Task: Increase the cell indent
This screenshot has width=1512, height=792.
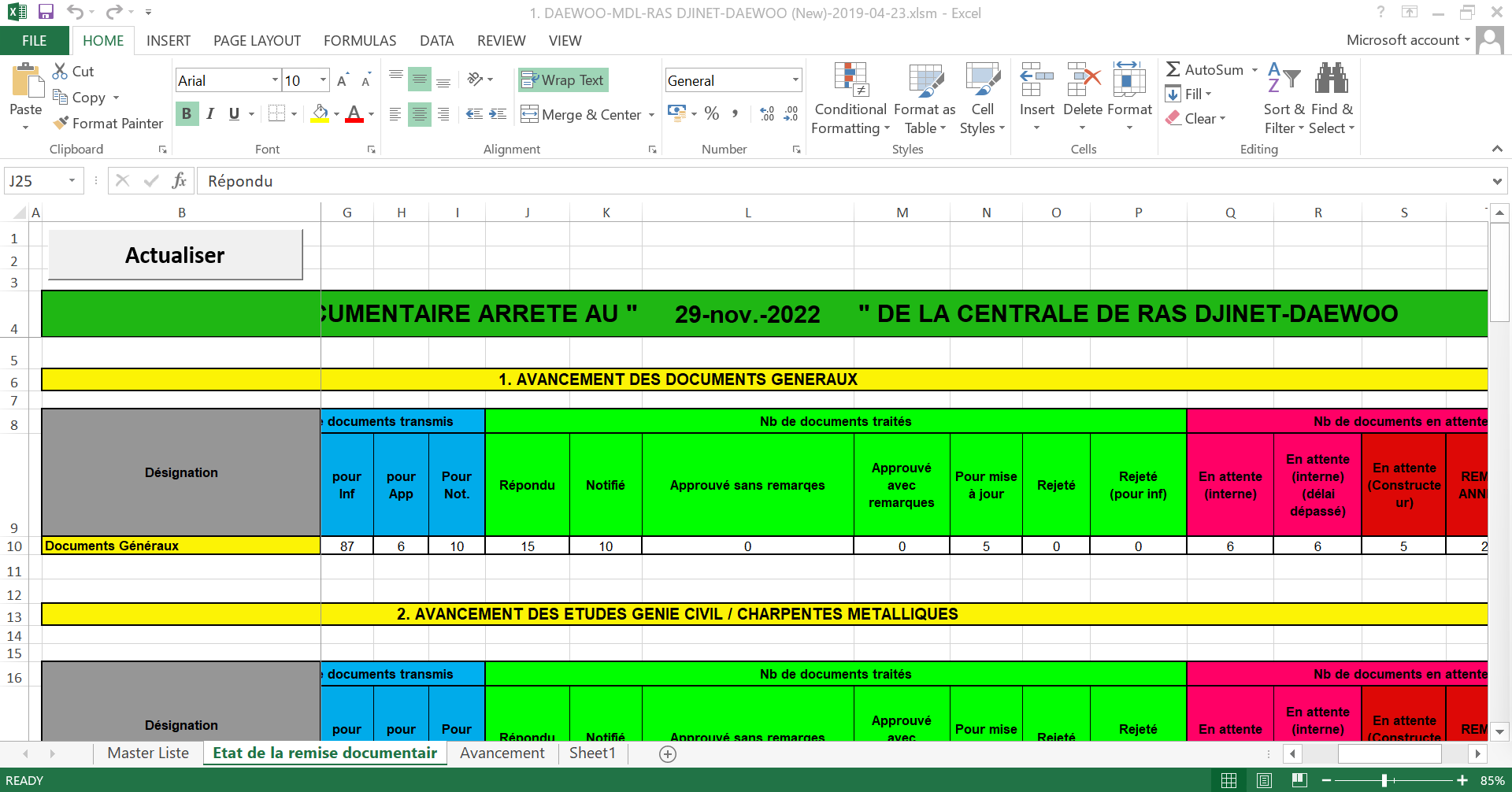Action: click(x=498, y=114)
